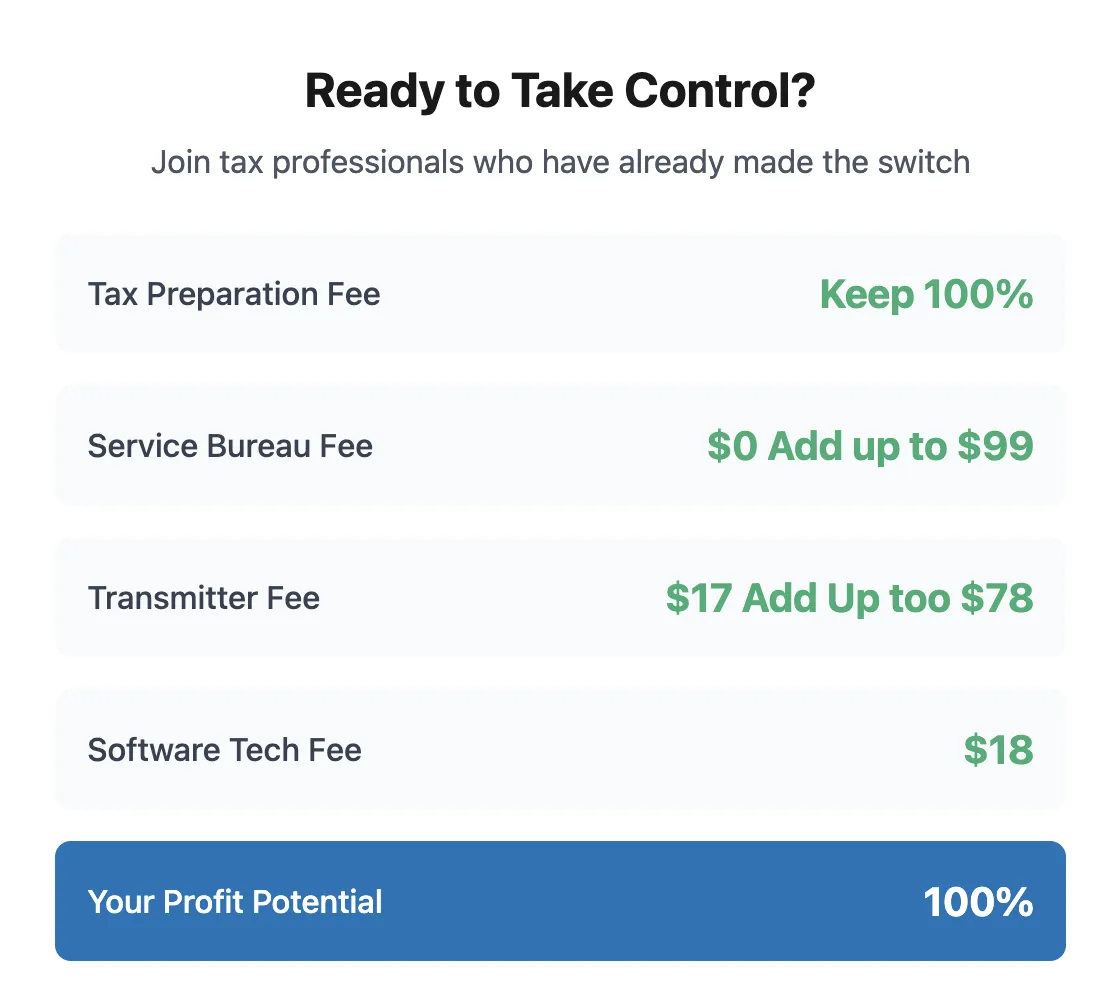Select the Software Tech Fee row card

560,749
